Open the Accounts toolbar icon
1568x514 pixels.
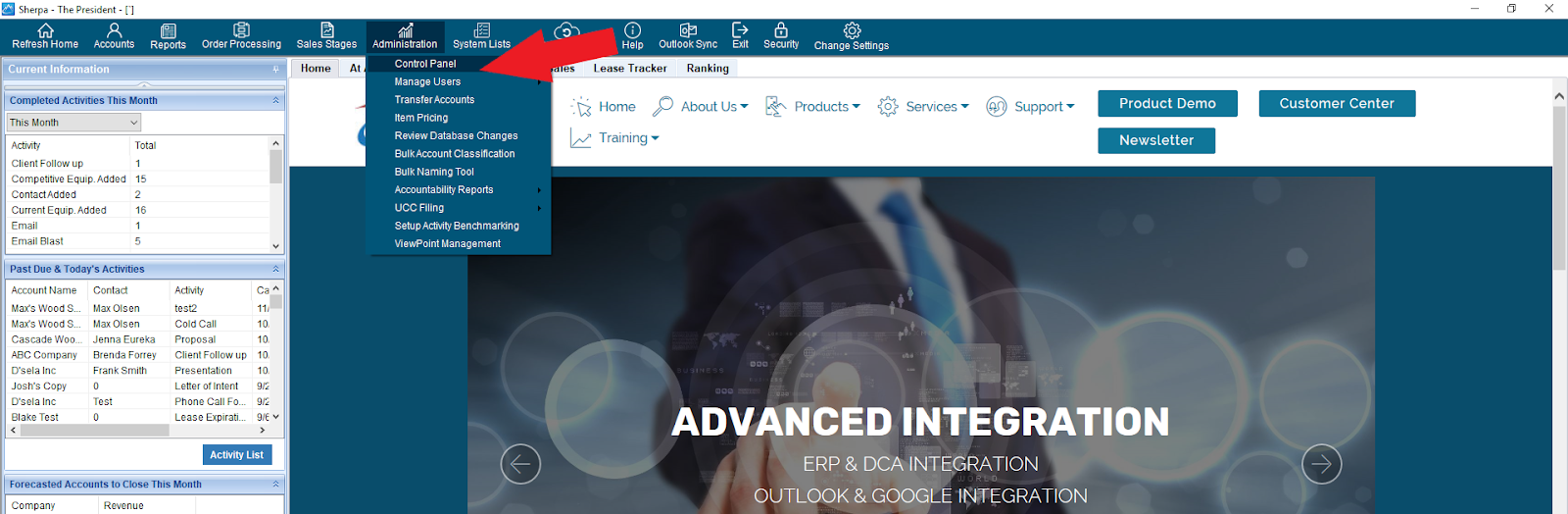pyautogui.click(x=114, y=36)
